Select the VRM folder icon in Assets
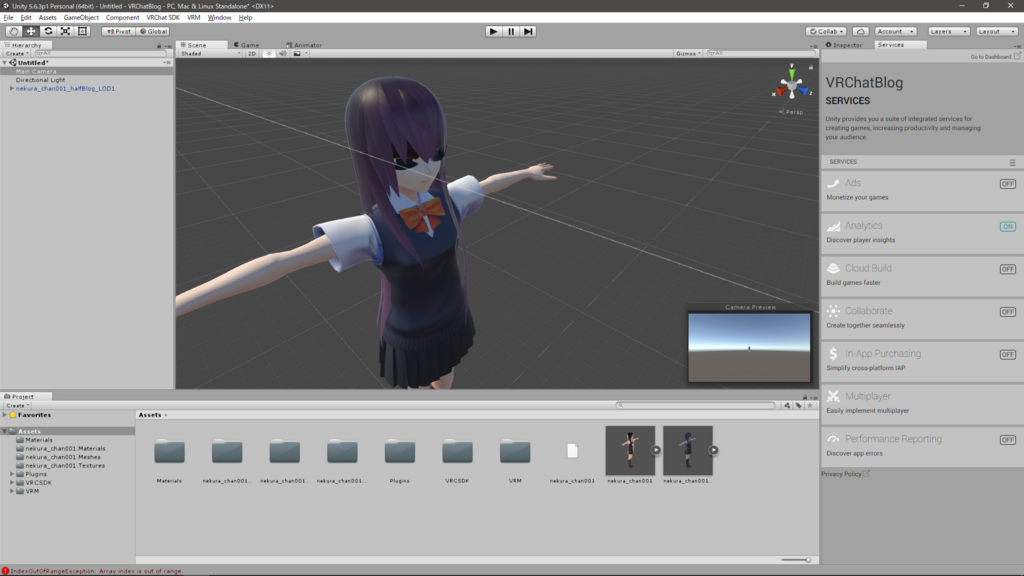Screen dimensions: 1024x576 click(515, 451)
